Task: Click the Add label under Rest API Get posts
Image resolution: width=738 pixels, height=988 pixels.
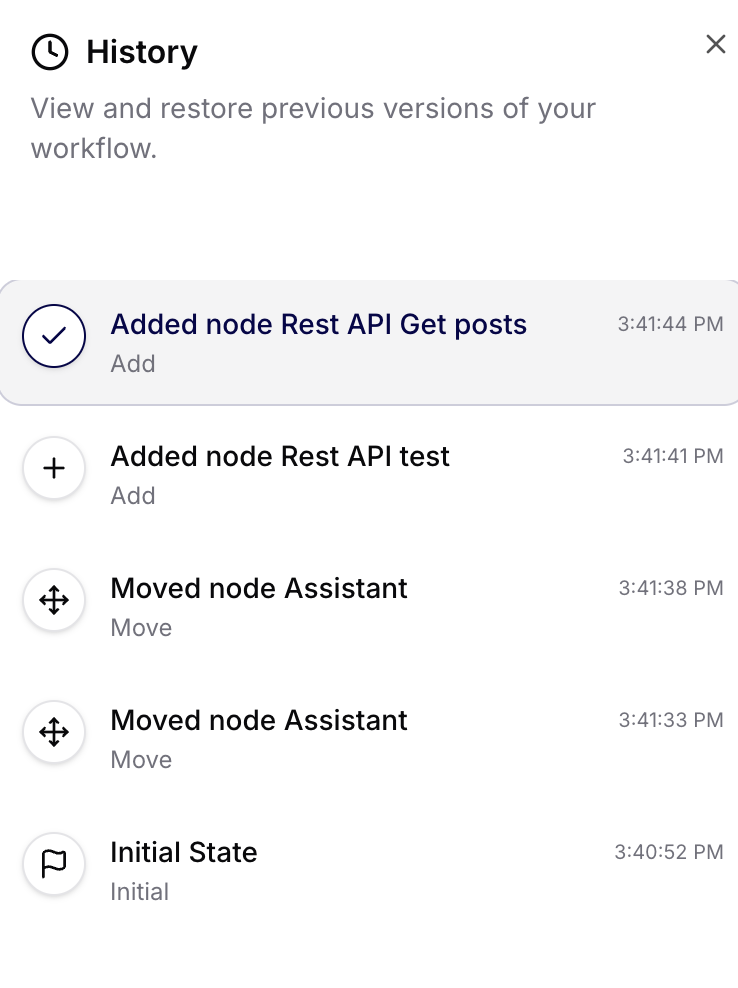Action: 133,364
